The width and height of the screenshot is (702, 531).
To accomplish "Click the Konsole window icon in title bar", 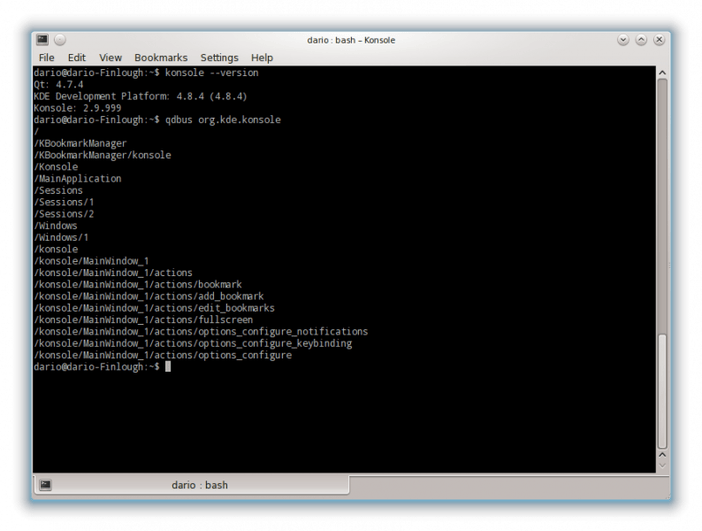I will (x=42, y=39).
